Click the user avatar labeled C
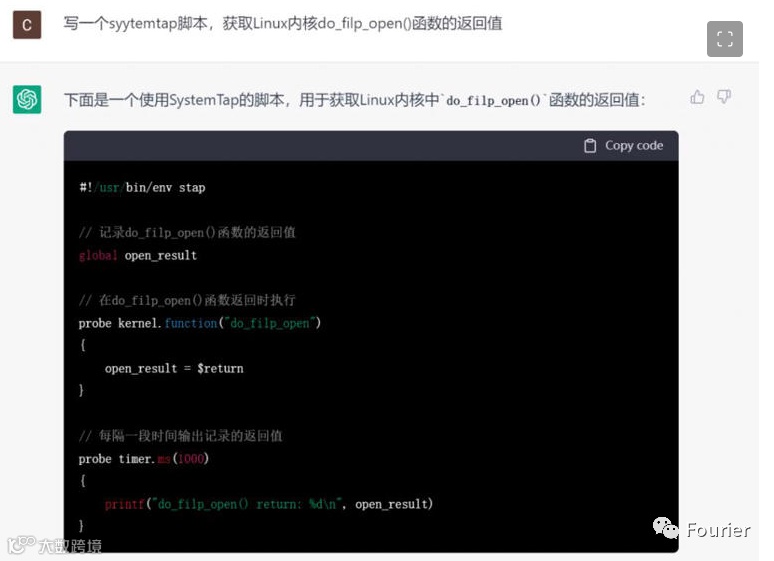Viewport: 774px width, 561px height. (27, 25)
